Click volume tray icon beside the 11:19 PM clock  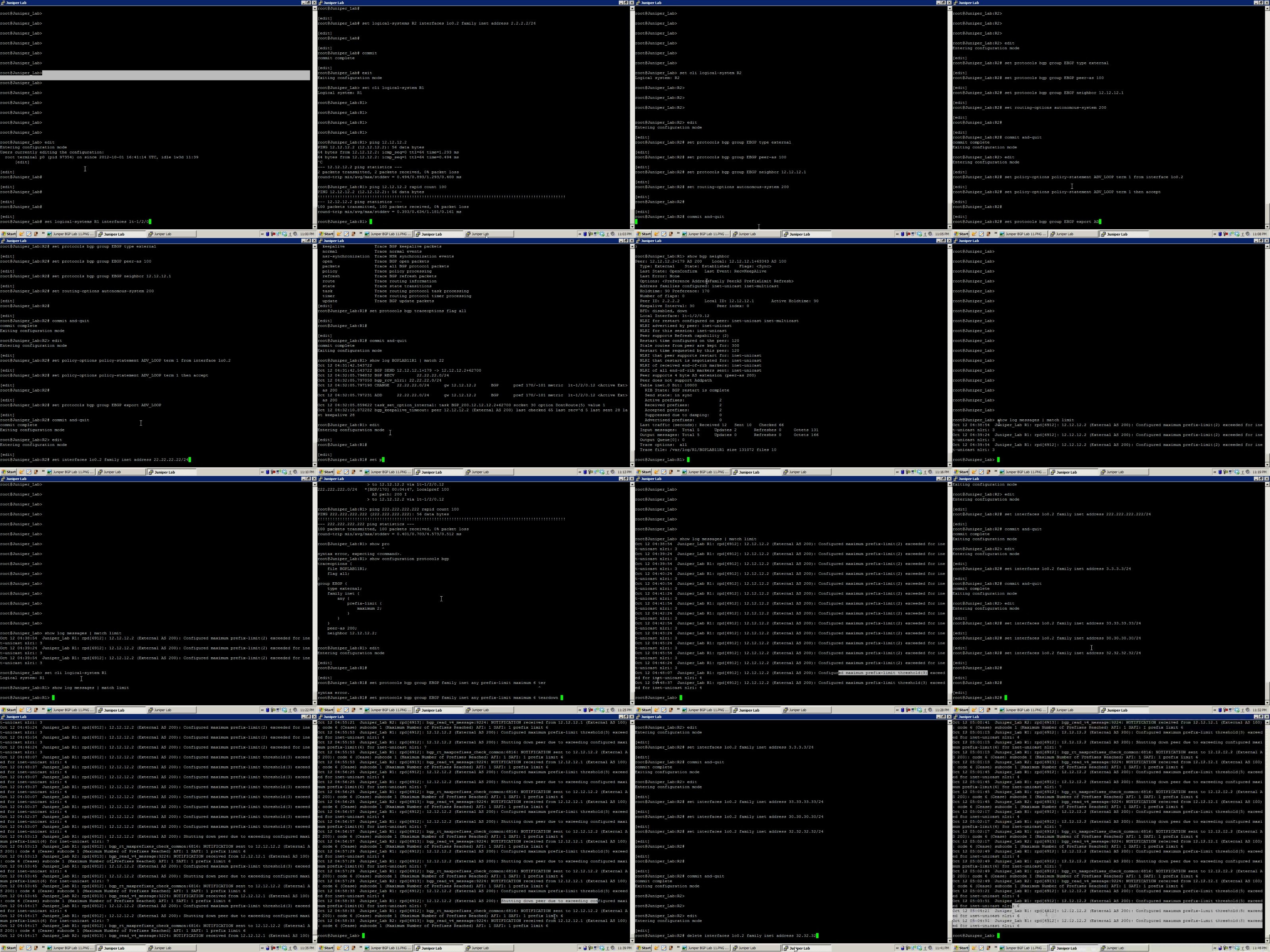(x=1248, y=472)
